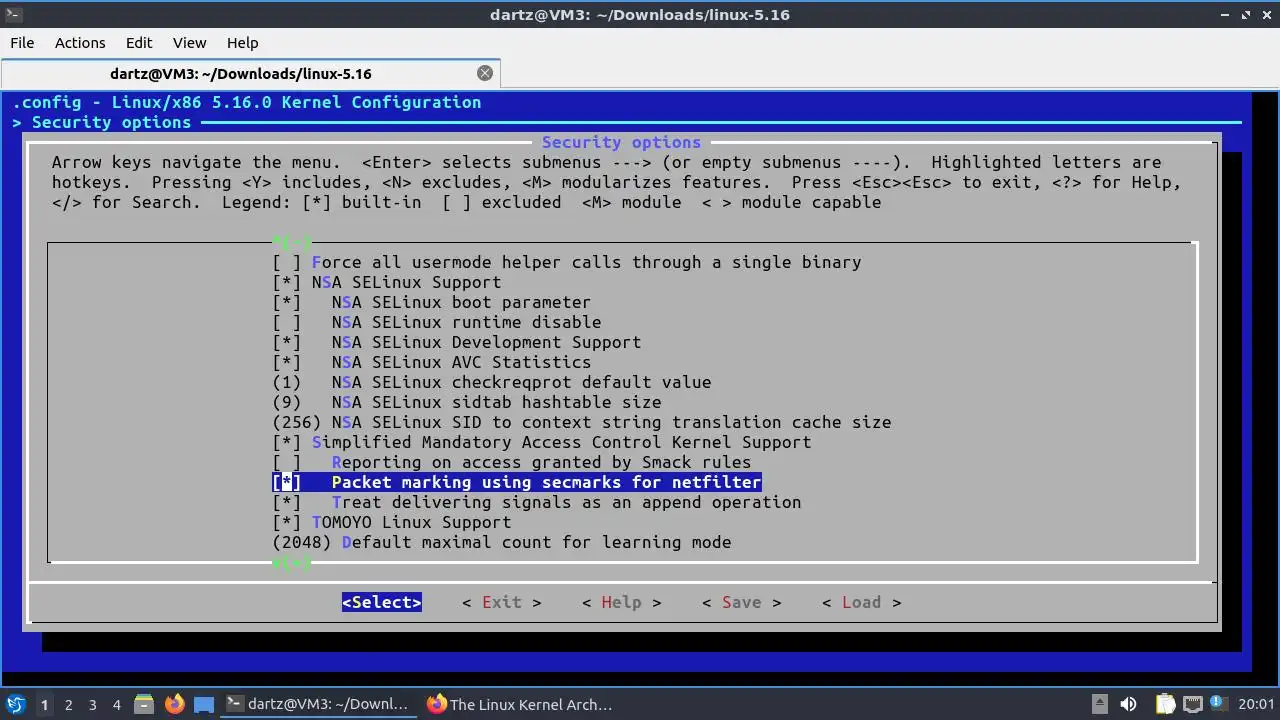The height and width of the screenshot is (720, 1280).
Task: Open the volume control speaker icon
Action: [1129, 704]
